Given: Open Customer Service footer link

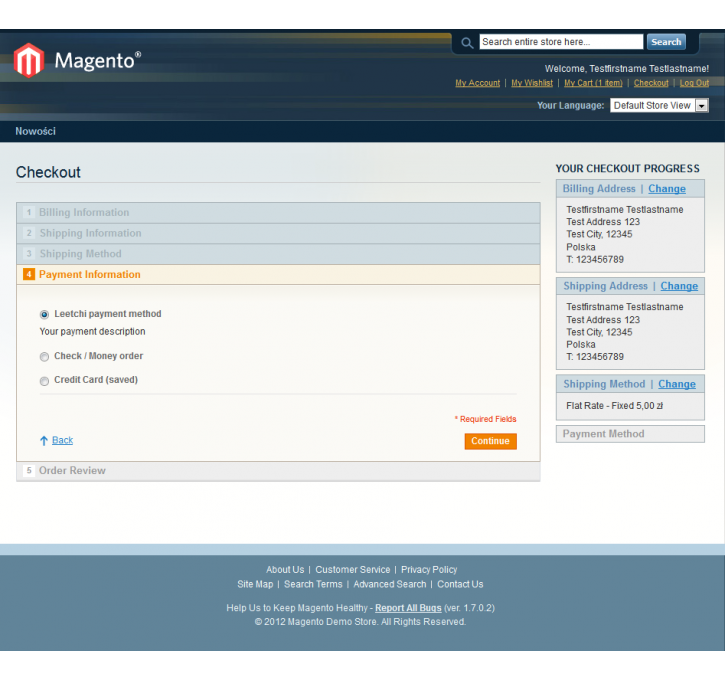Looking at the screenshot, I should point(353,570).
